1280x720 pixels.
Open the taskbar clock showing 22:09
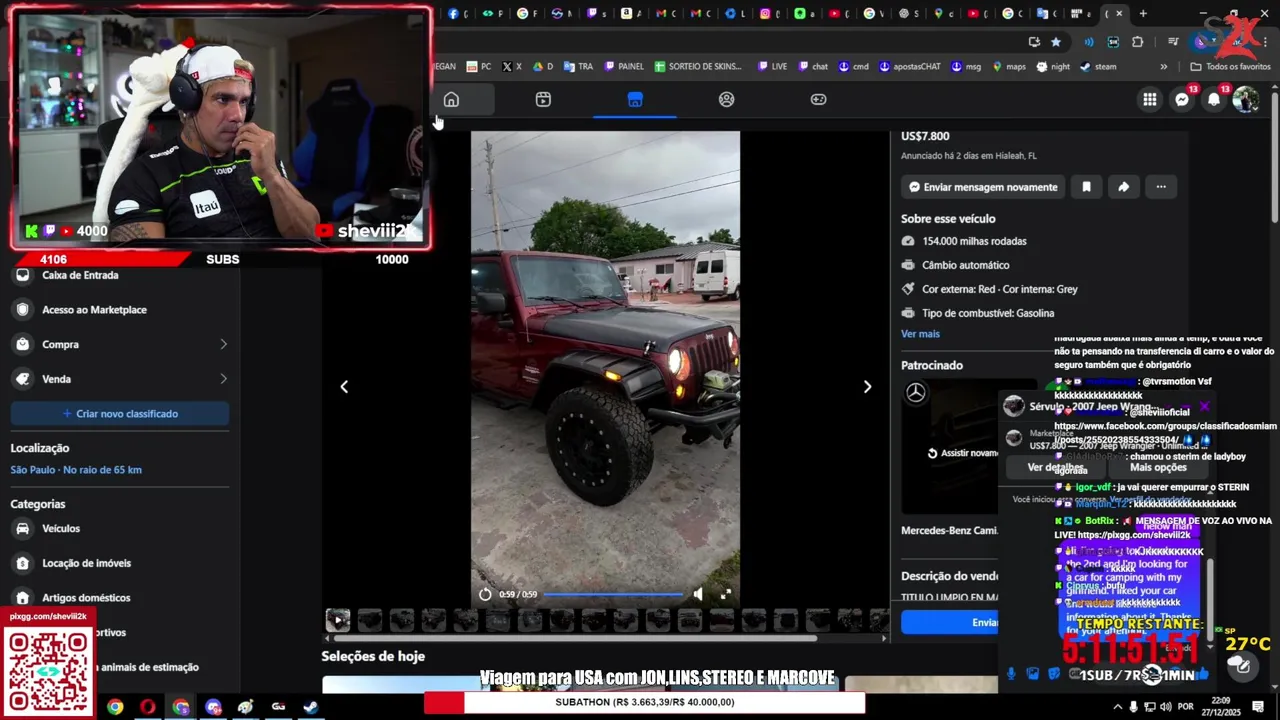[x=1222, y=707]
